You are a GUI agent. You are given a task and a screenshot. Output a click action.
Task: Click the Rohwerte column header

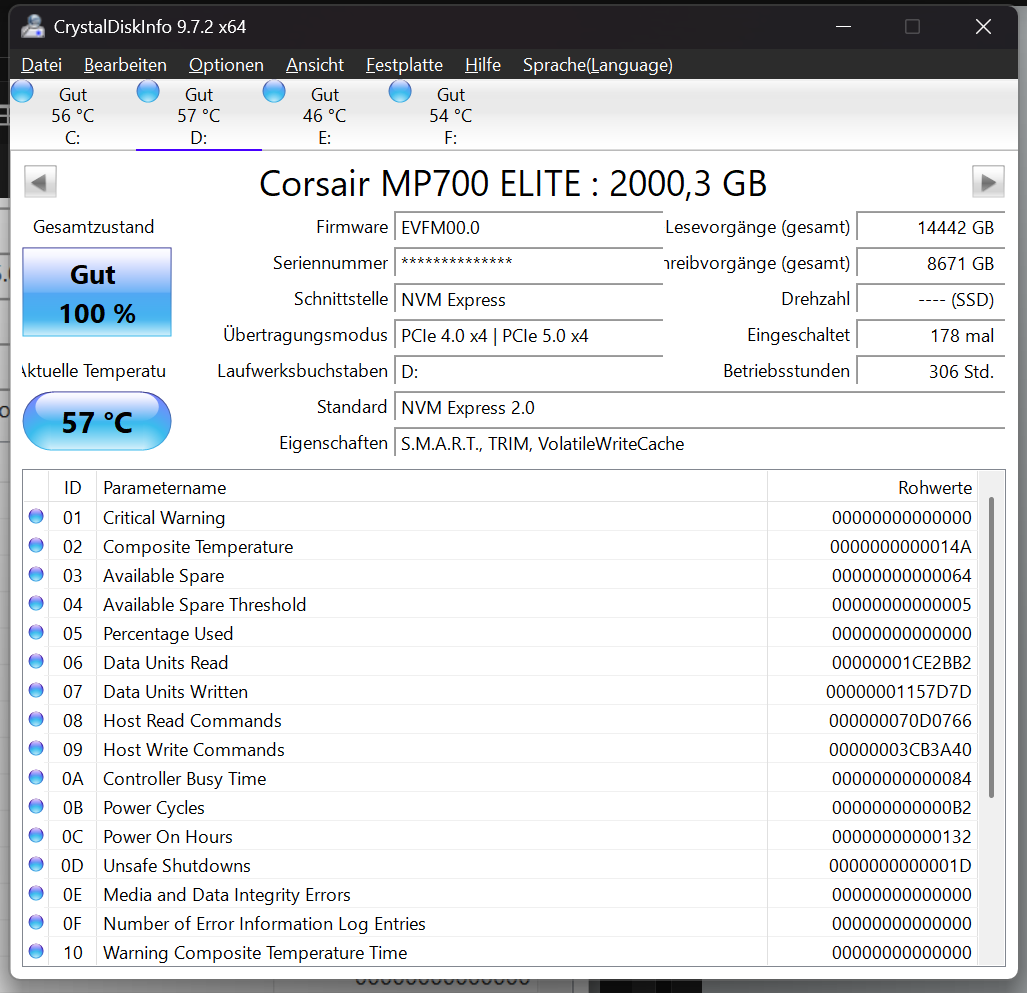click(872, 487)
